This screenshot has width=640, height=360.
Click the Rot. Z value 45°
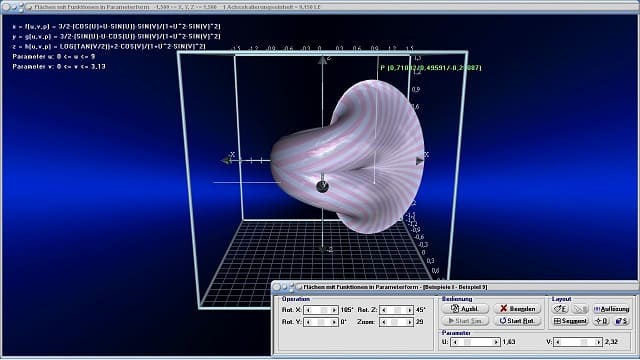(420, 310)
